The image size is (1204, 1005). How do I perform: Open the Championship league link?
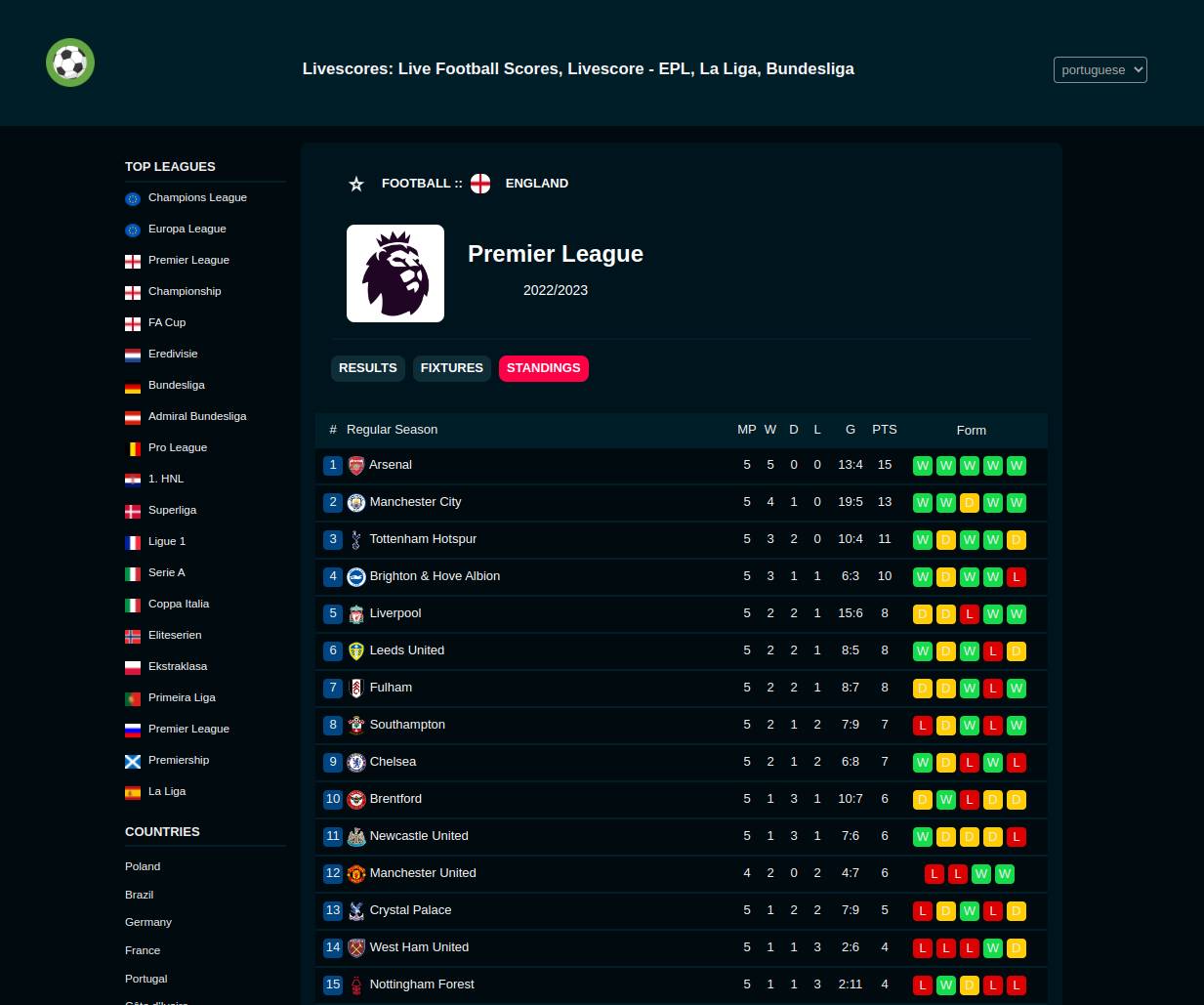point(185,291)
